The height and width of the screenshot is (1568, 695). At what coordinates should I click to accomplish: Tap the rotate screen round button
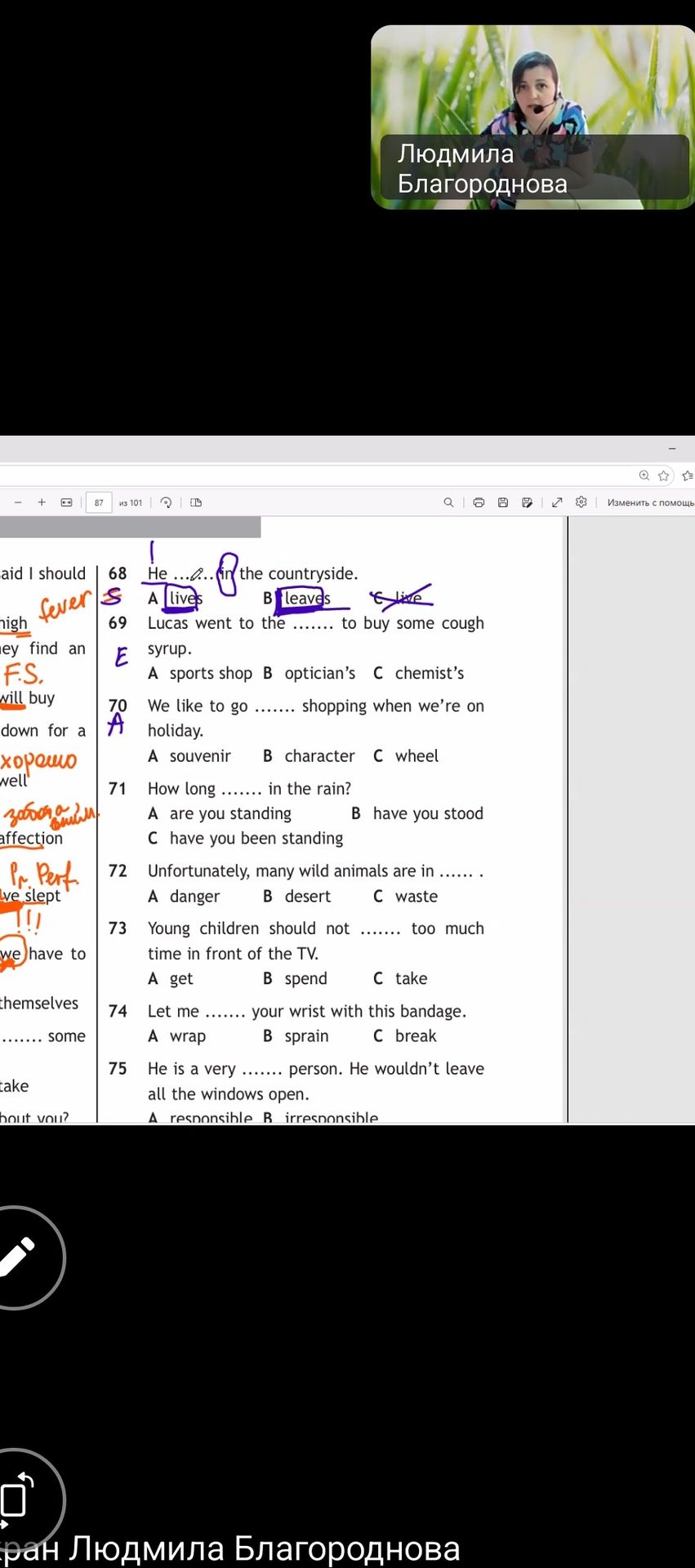pos(16,1499)
